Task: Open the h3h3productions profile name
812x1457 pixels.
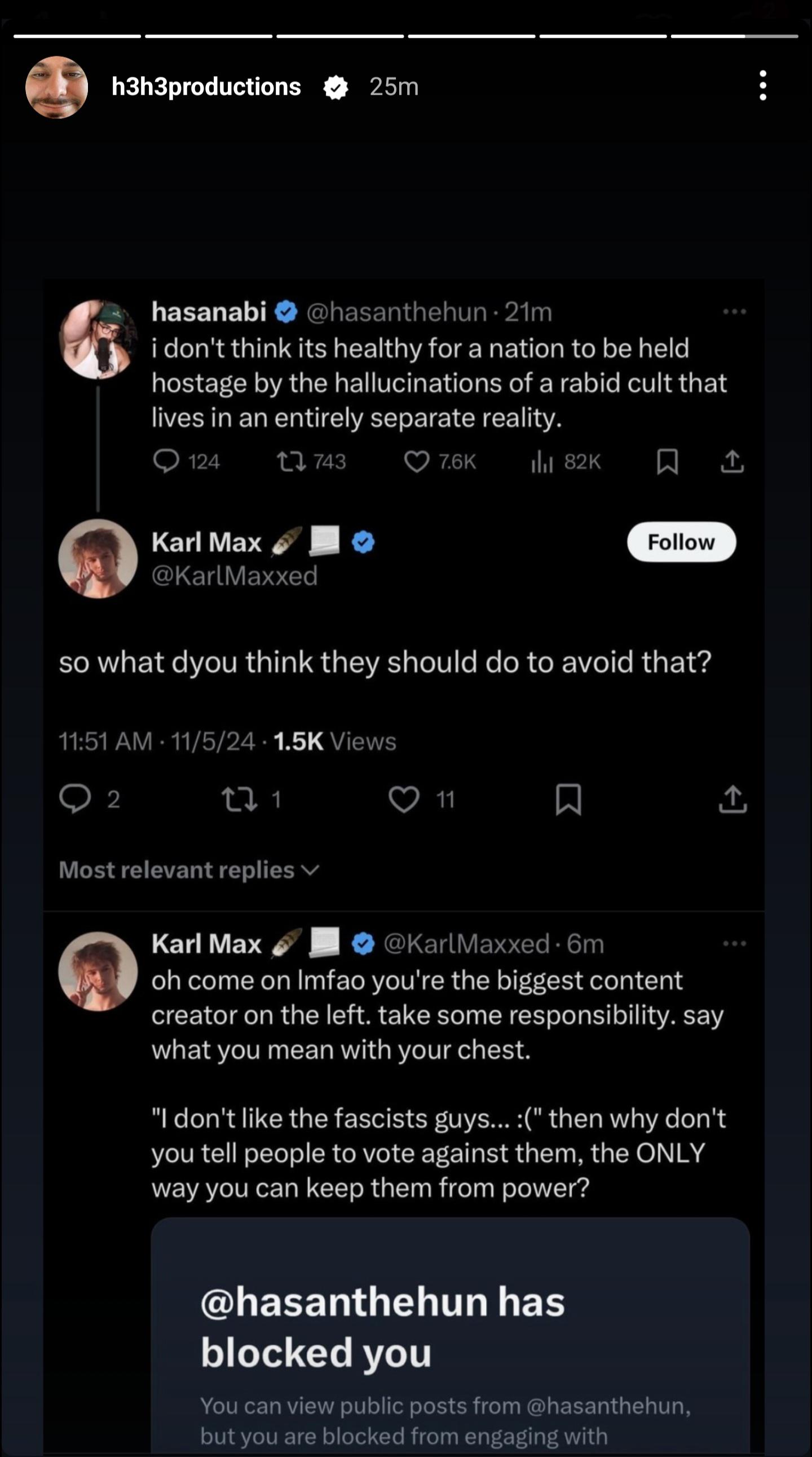Action: 206,86
